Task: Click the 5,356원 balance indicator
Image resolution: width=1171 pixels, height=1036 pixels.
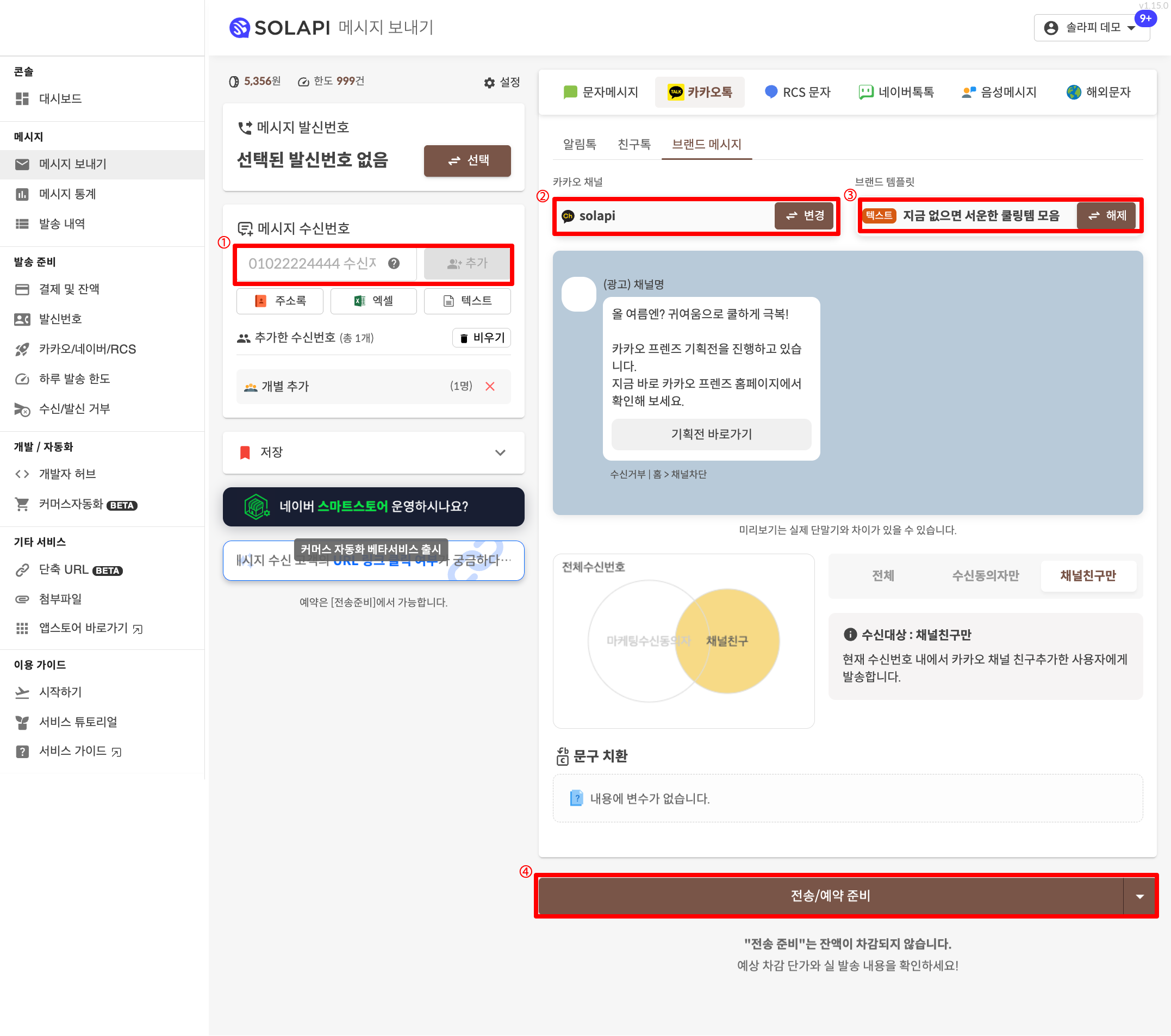Action: click(x=255, y=82)
